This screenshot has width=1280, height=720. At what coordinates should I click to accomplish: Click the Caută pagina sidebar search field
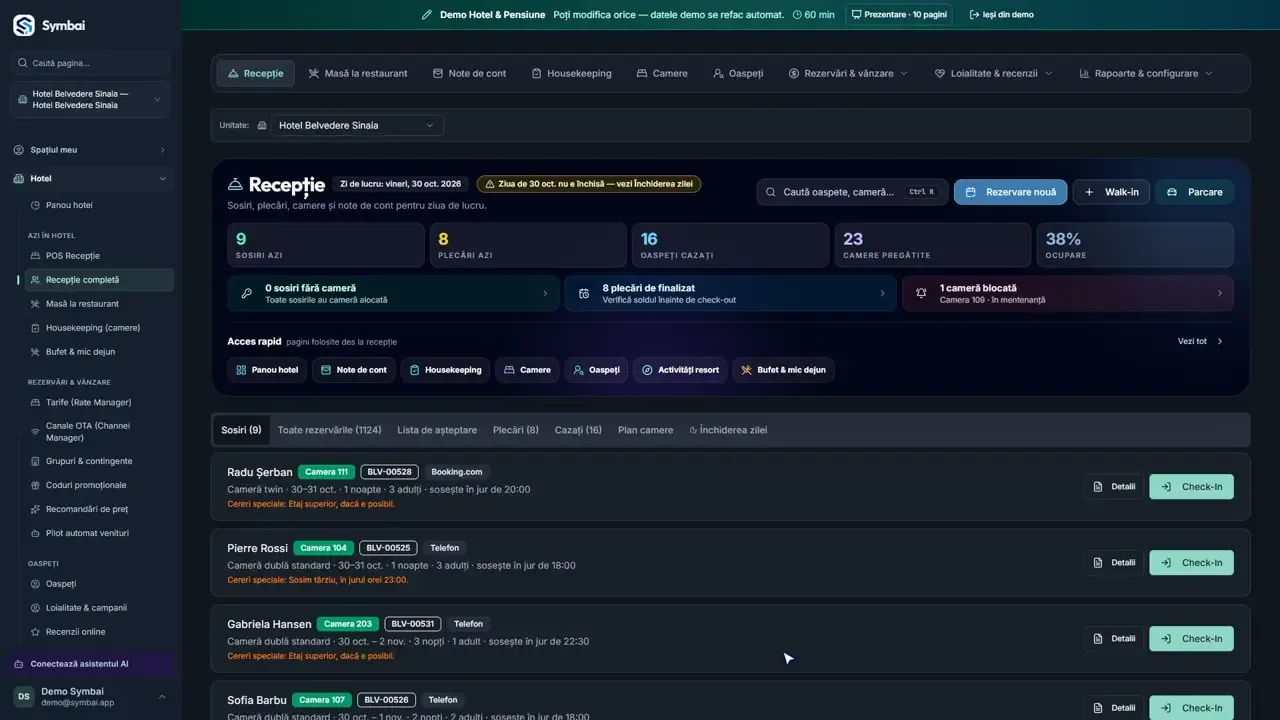coord(90,63)
